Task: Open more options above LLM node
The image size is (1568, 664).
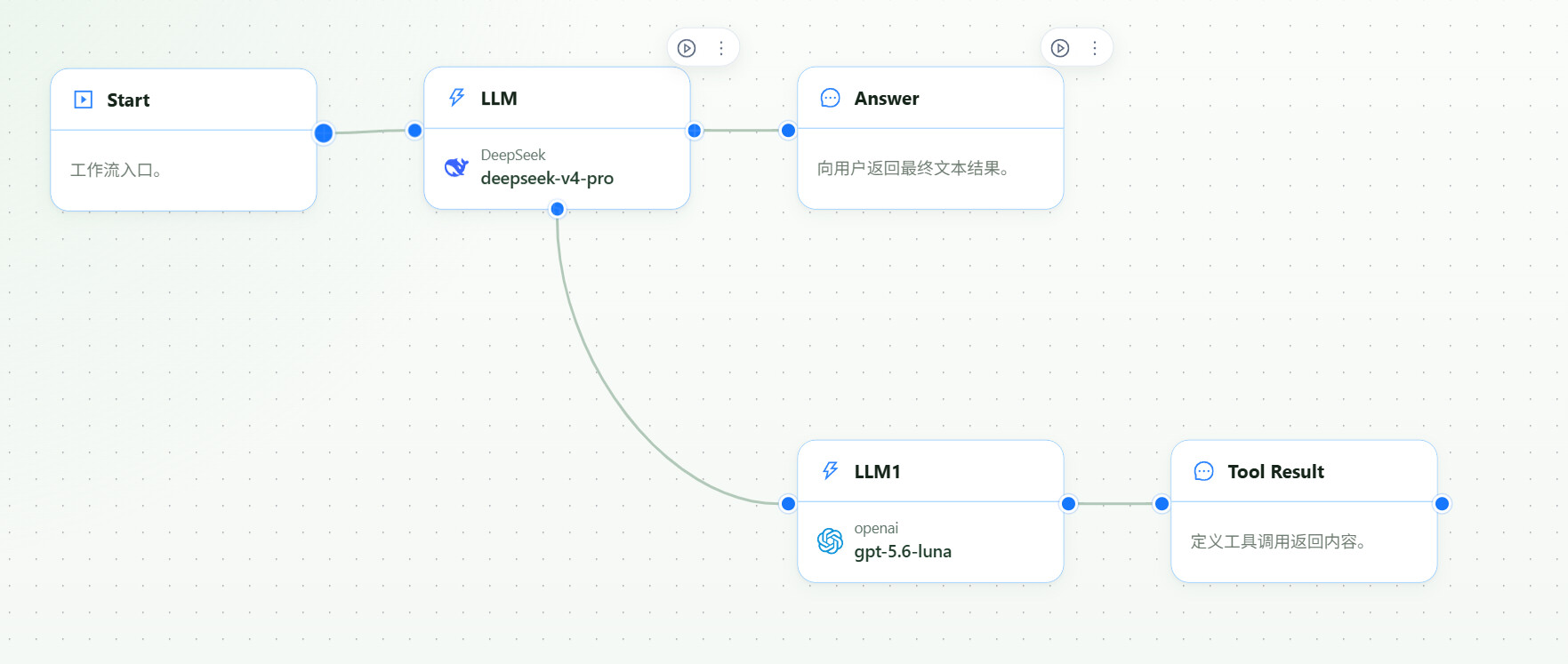Action: [x=721, y=48]
